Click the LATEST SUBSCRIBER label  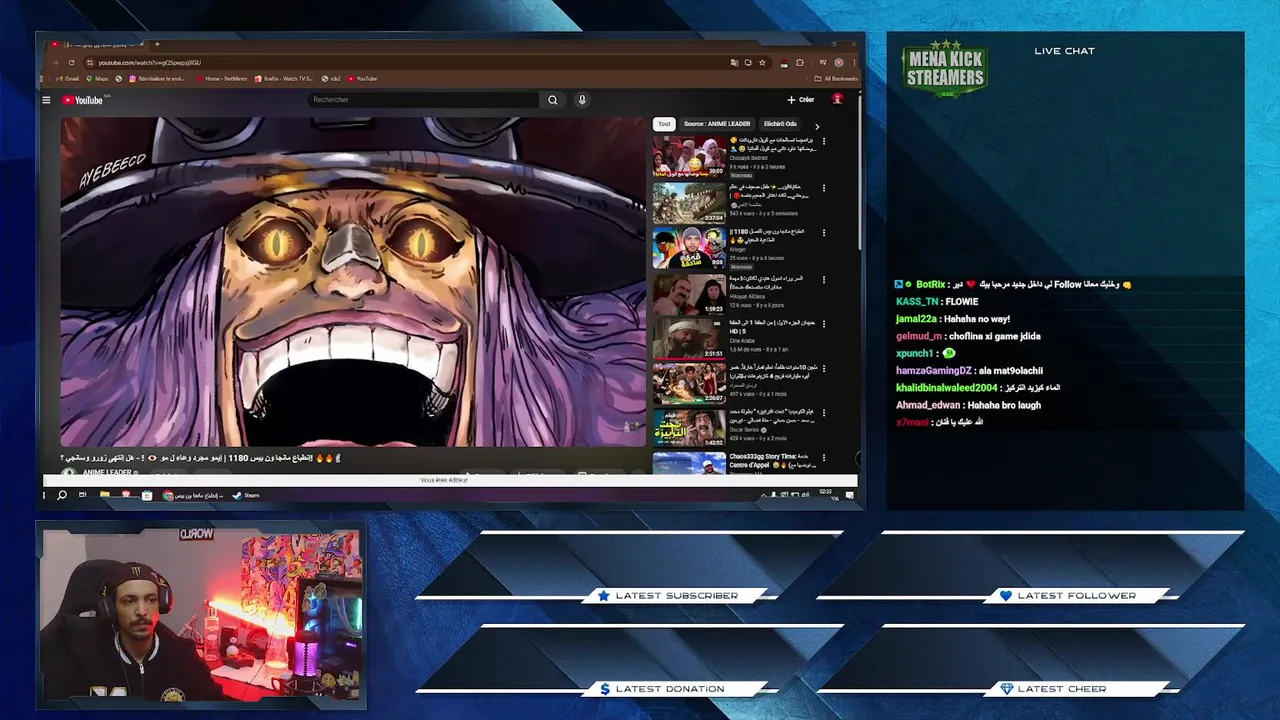pyautogui.click(x=677, y=596)
